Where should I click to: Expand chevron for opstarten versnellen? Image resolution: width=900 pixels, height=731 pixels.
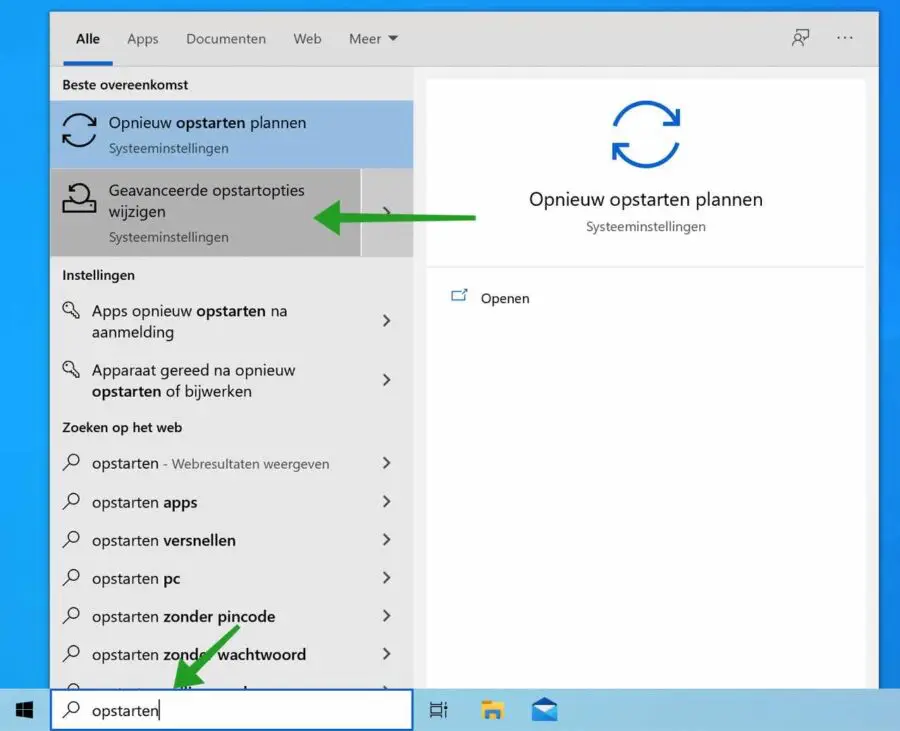[x=387, y=539]
